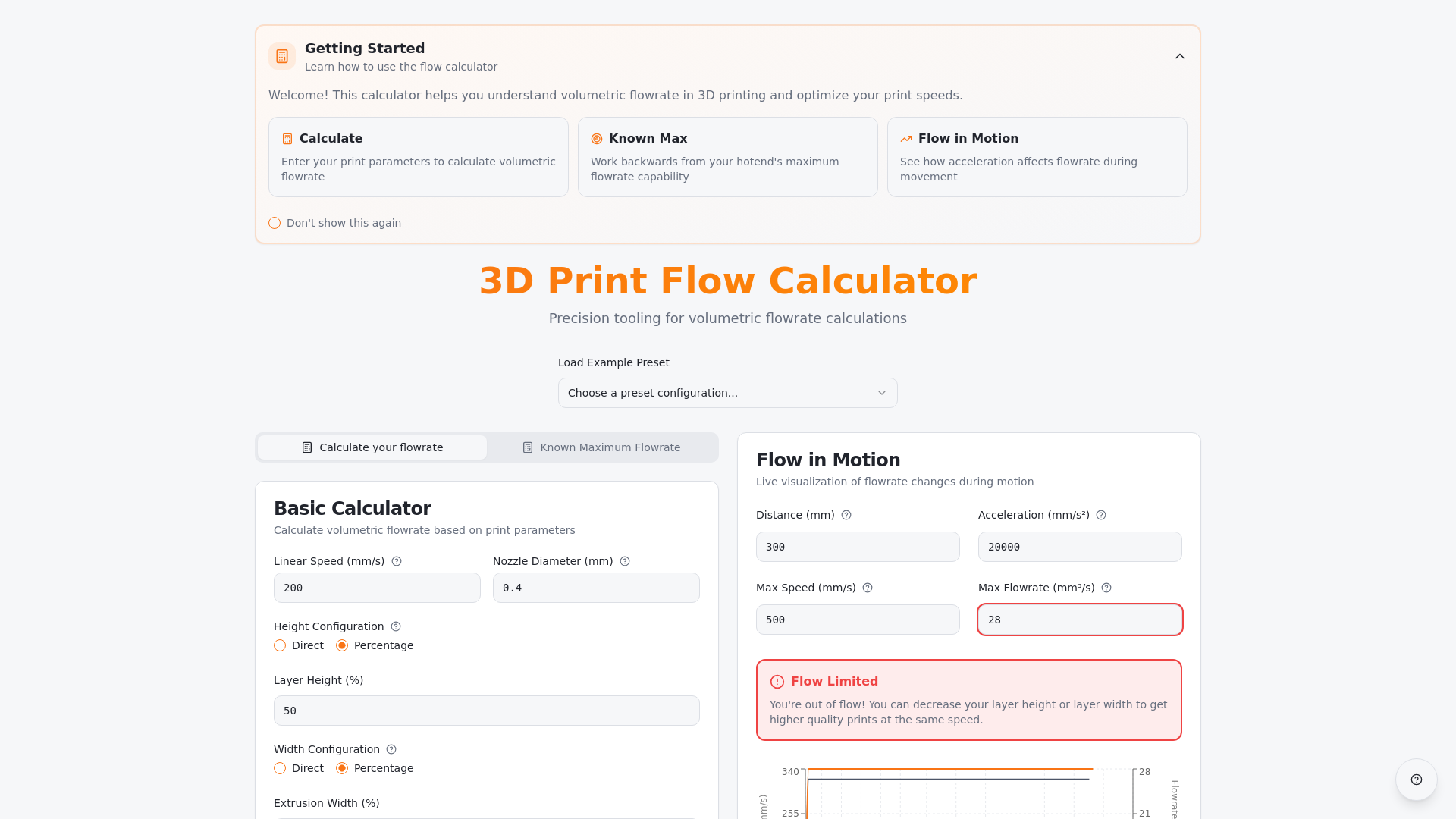Click help icon beside Height Configuration

pyautogui.click(x=396, y=626)
